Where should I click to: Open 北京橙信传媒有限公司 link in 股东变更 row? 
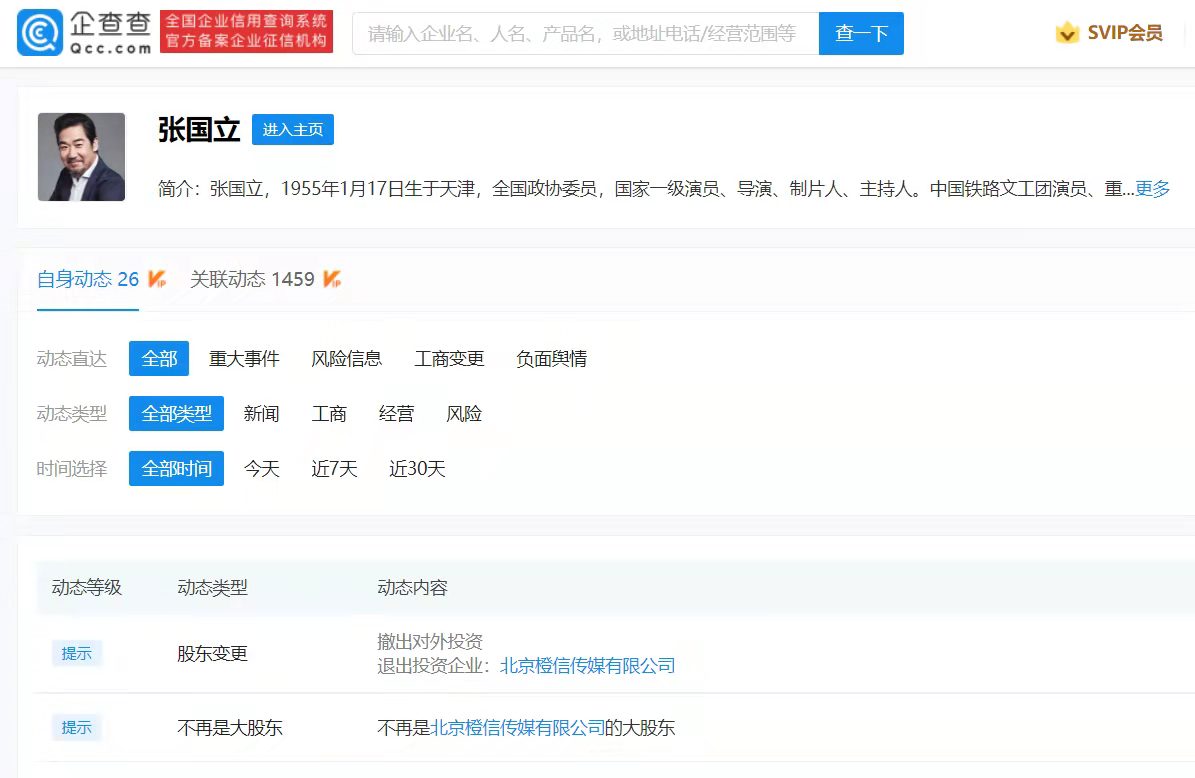(588, 666)
